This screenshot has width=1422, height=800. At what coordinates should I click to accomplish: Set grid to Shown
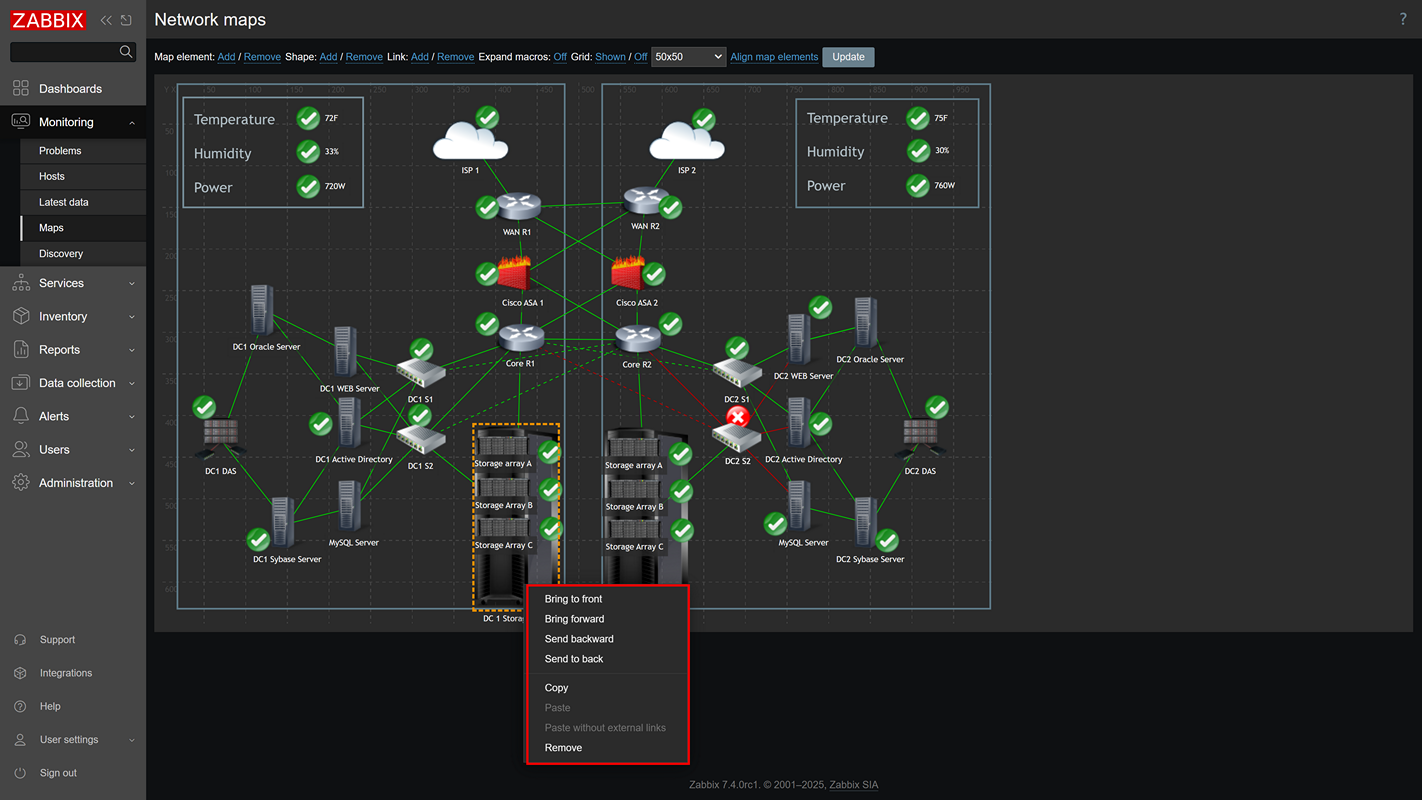coord(610,57)
